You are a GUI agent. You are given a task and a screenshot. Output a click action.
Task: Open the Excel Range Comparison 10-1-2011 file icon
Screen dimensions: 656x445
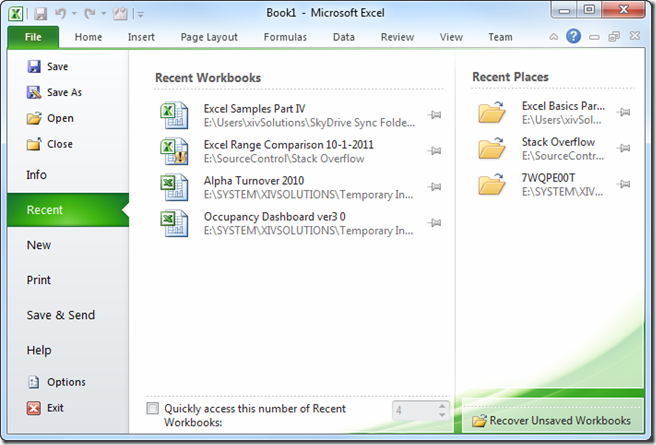click(174, 151)
